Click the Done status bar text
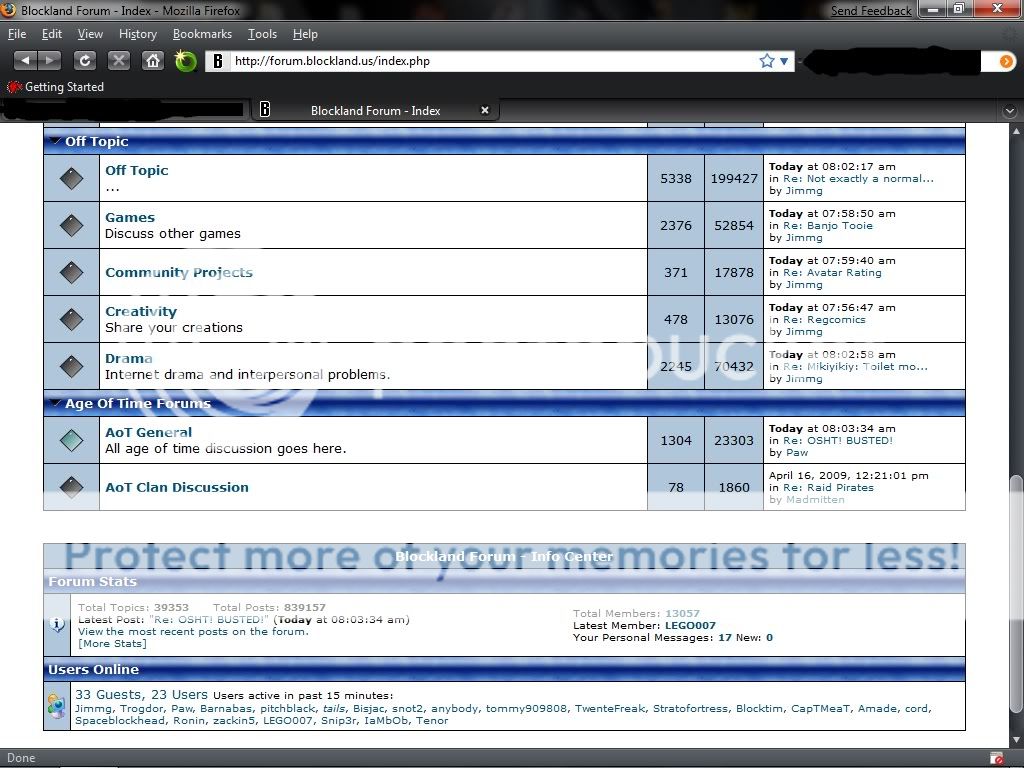Viewport: 1024px width, 768px height. 21,758
